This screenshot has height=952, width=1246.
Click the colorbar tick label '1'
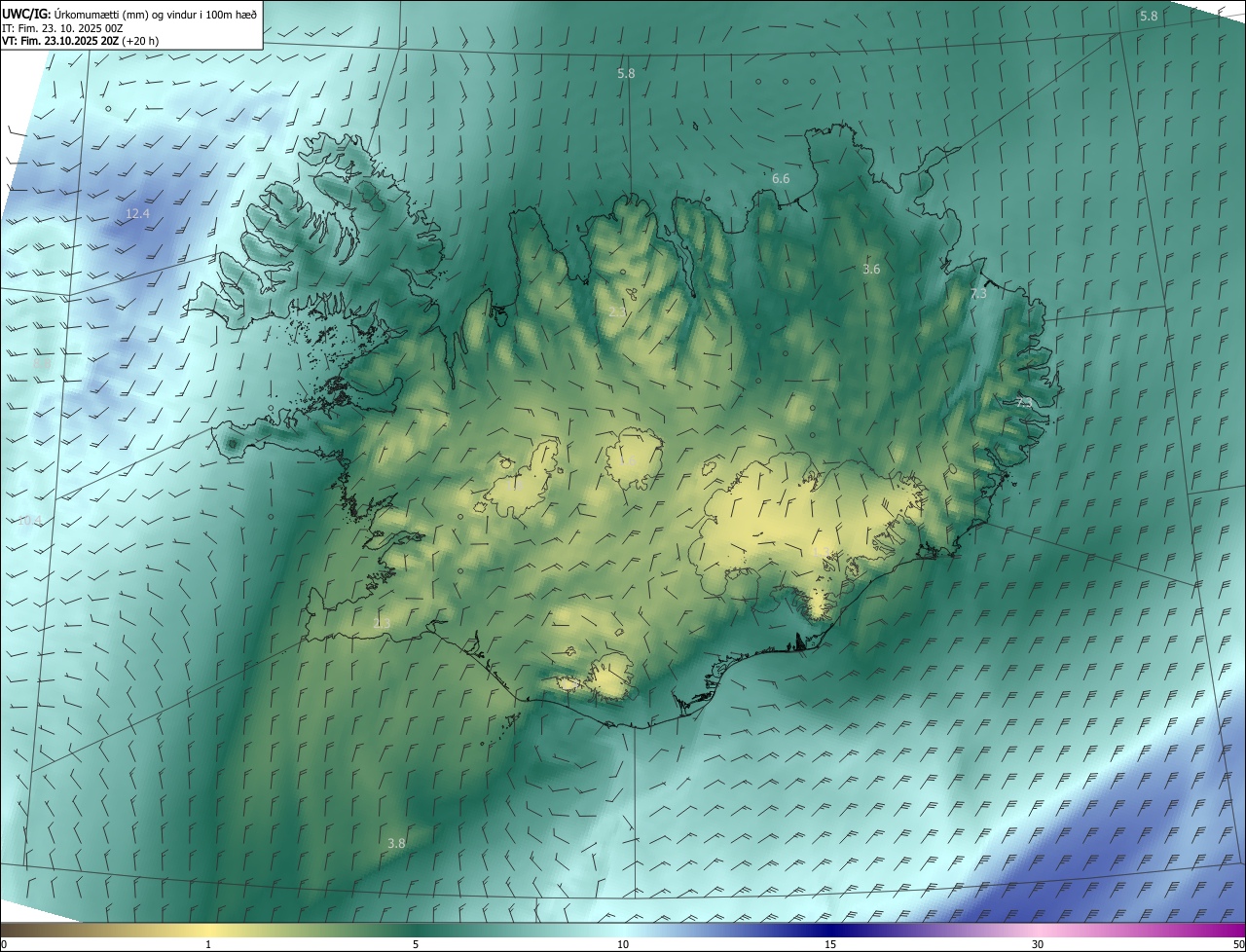[208, 944]
